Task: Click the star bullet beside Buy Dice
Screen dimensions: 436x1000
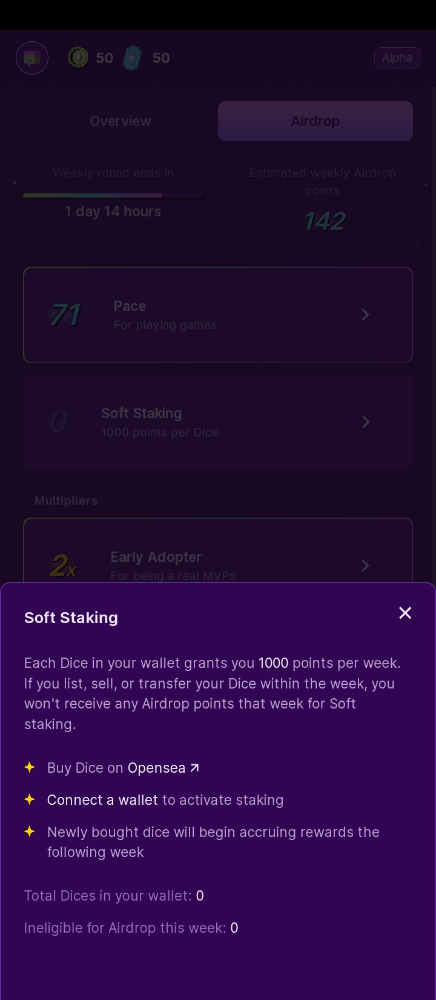Action: (x=29, y=767)
